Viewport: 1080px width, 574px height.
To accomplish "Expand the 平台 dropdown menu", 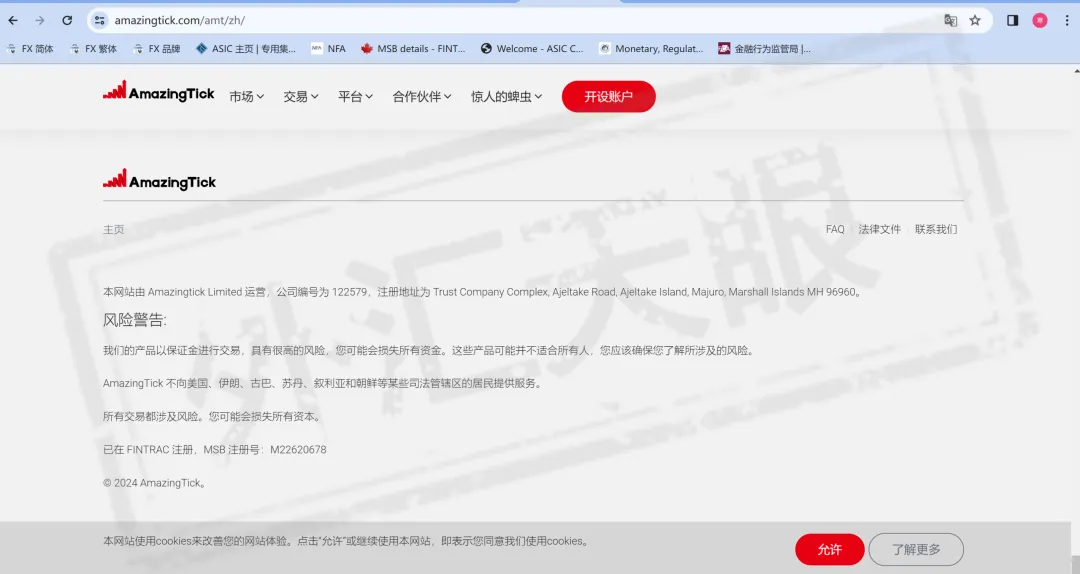I will 355,96.
